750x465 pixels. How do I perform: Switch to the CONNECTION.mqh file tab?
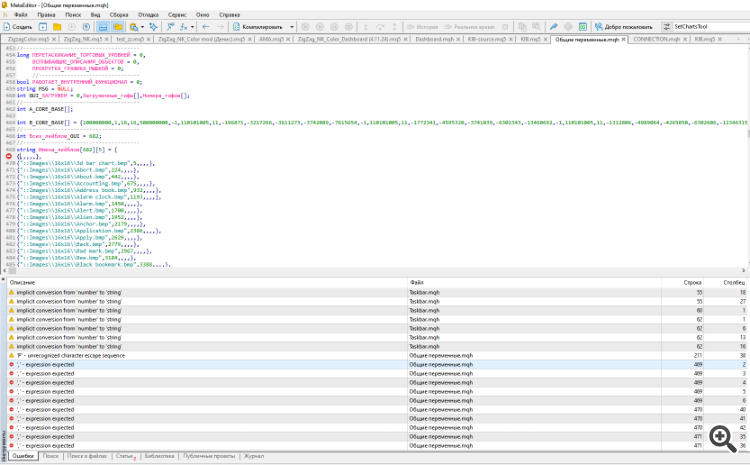click(x=655, y=38)
